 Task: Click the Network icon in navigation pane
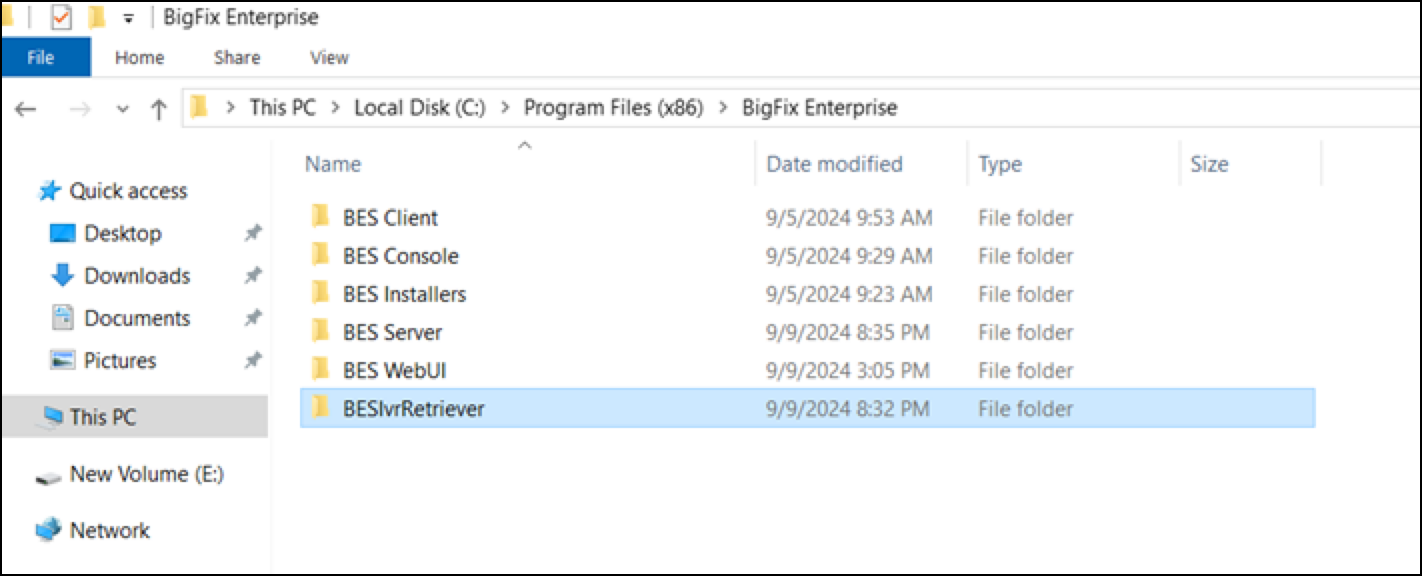[48, 530]
